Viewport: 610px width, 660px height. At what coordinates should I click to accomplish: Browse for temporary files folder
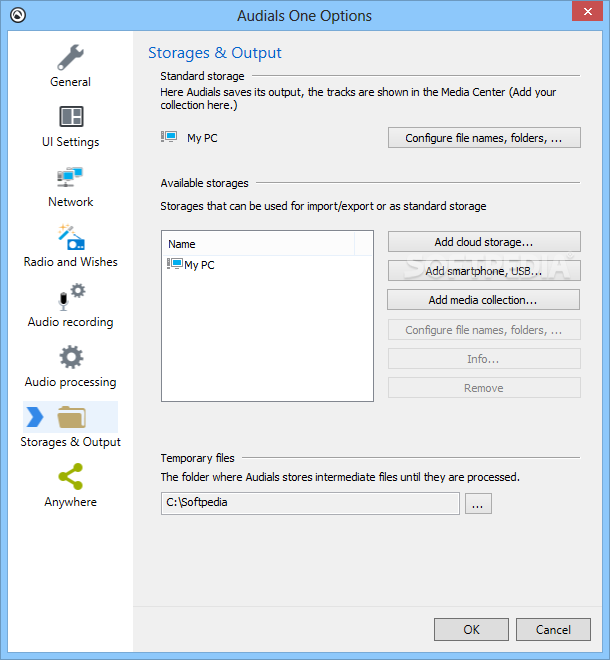pyautogui.click(x=478, y=503)
